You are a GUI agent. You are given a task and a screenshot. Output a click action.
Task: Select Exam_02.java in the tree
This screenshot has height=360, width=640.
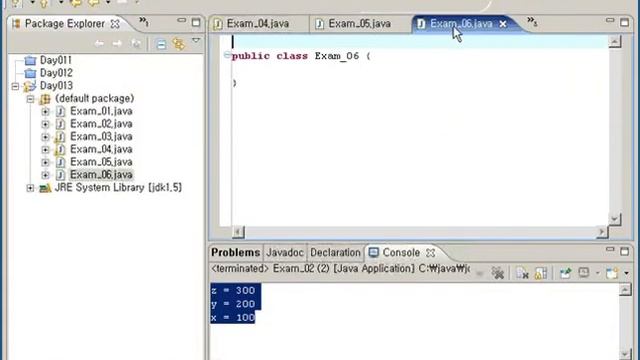pyautogui.click(x=101, y=124)
